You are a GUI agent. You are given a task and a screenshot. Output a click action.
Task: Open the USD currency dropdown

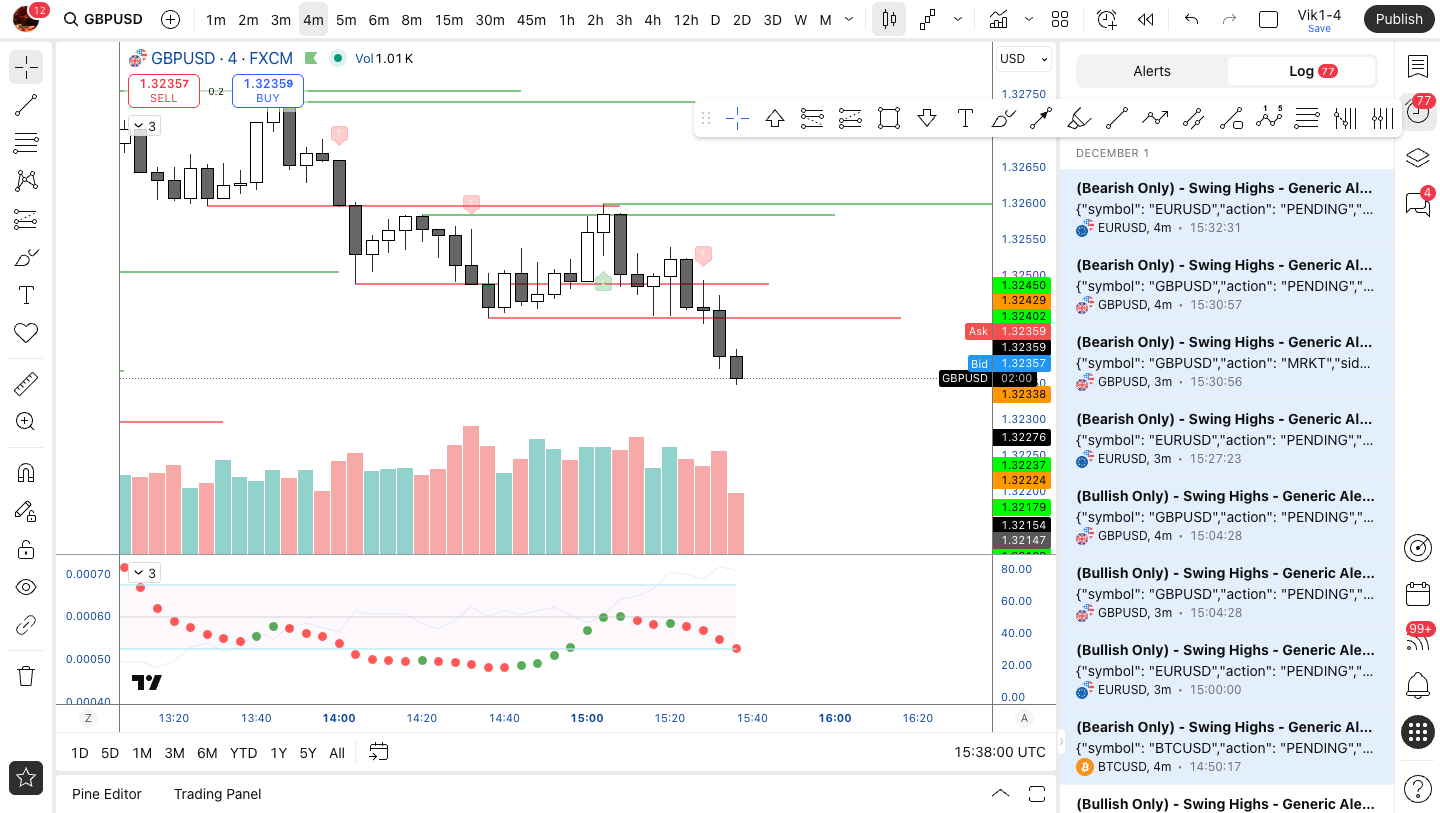coord(1024,59)
